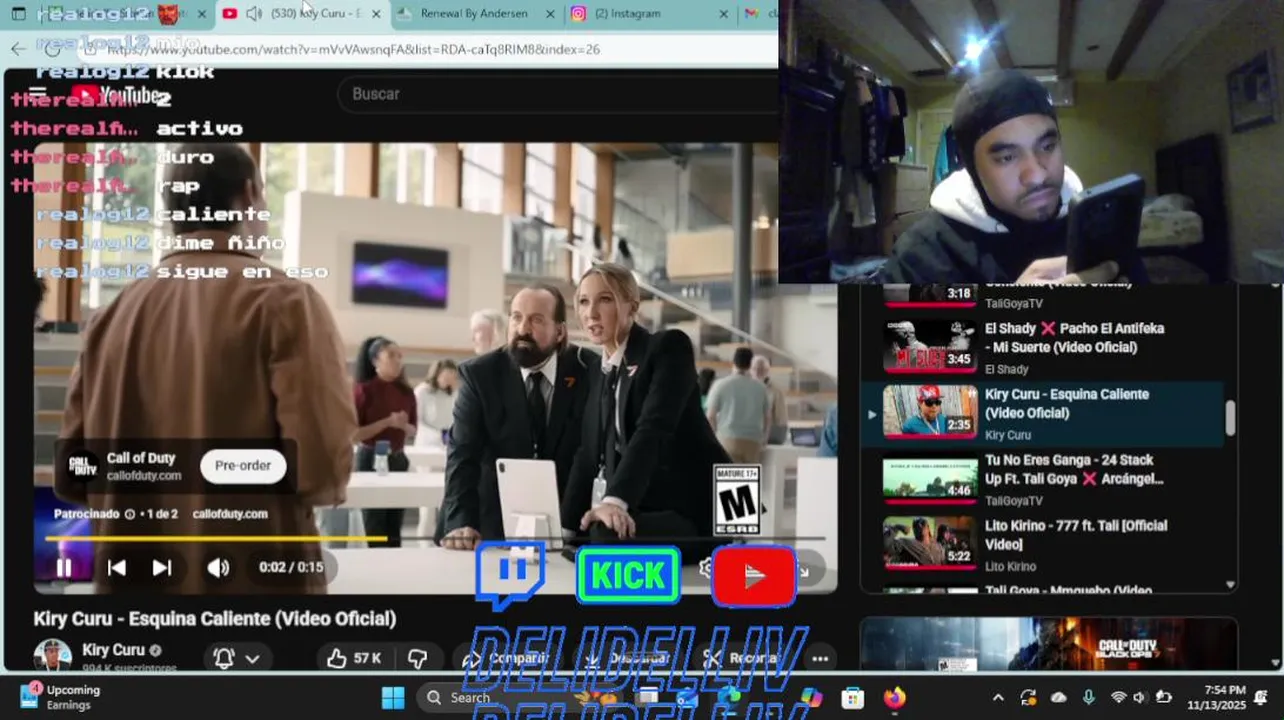Click the video progress bar
1284x720 pixels.
point(436,538)
